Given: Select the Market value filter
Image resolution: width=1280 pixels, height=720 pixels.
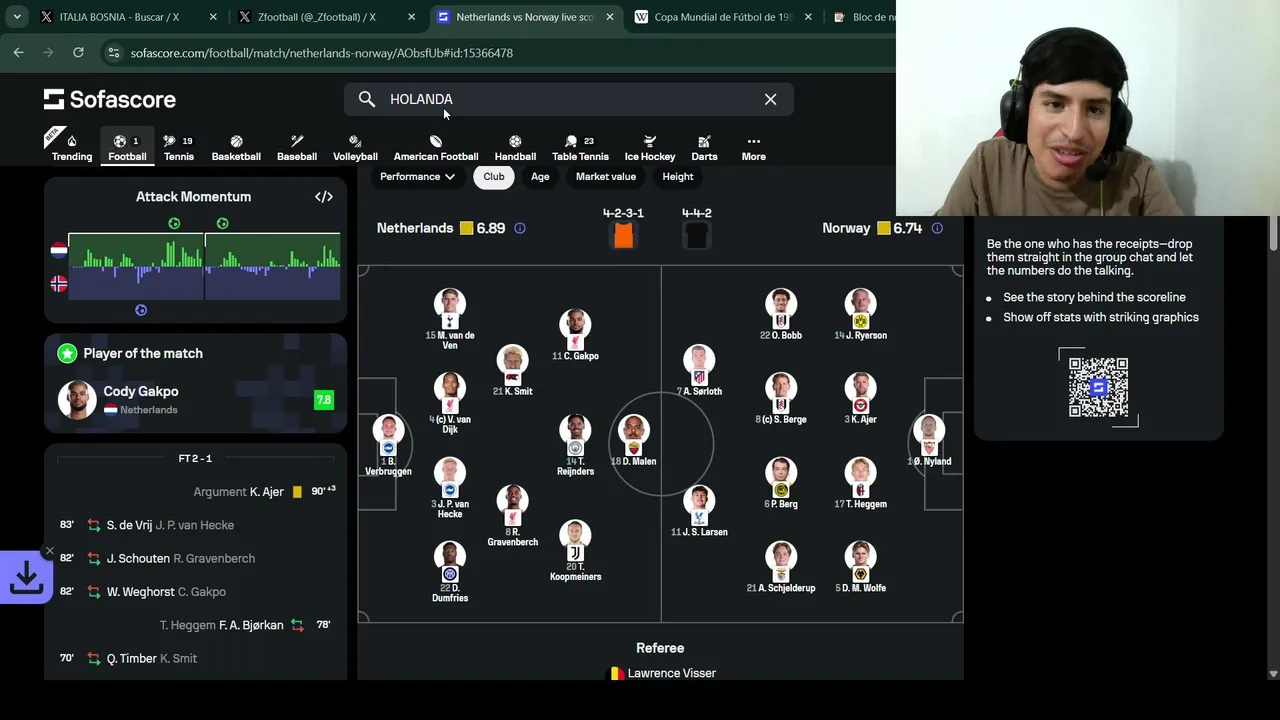Looking at the screenshot, I should click(606, 176).
